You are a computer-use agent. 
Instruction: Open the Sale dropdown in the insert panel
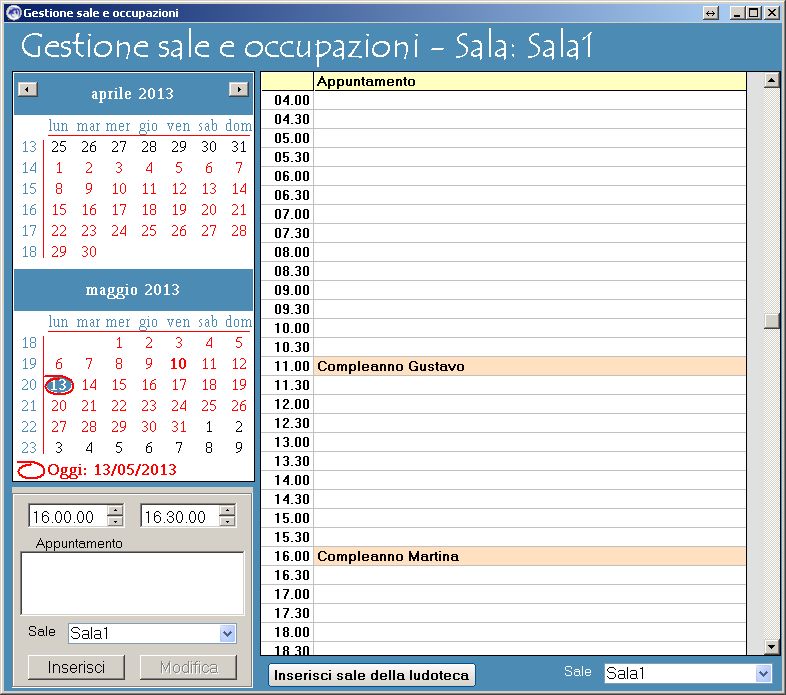point(227,634)
